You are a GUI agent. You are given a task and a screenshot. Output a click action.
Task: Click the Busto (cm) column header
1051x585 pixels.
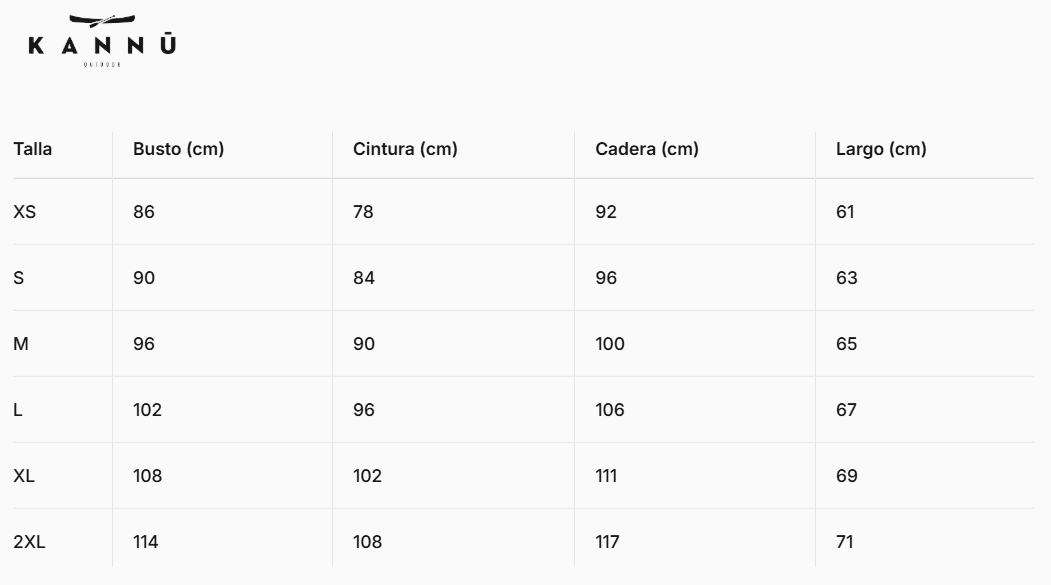pyautogui.click(x=178, y=149)
